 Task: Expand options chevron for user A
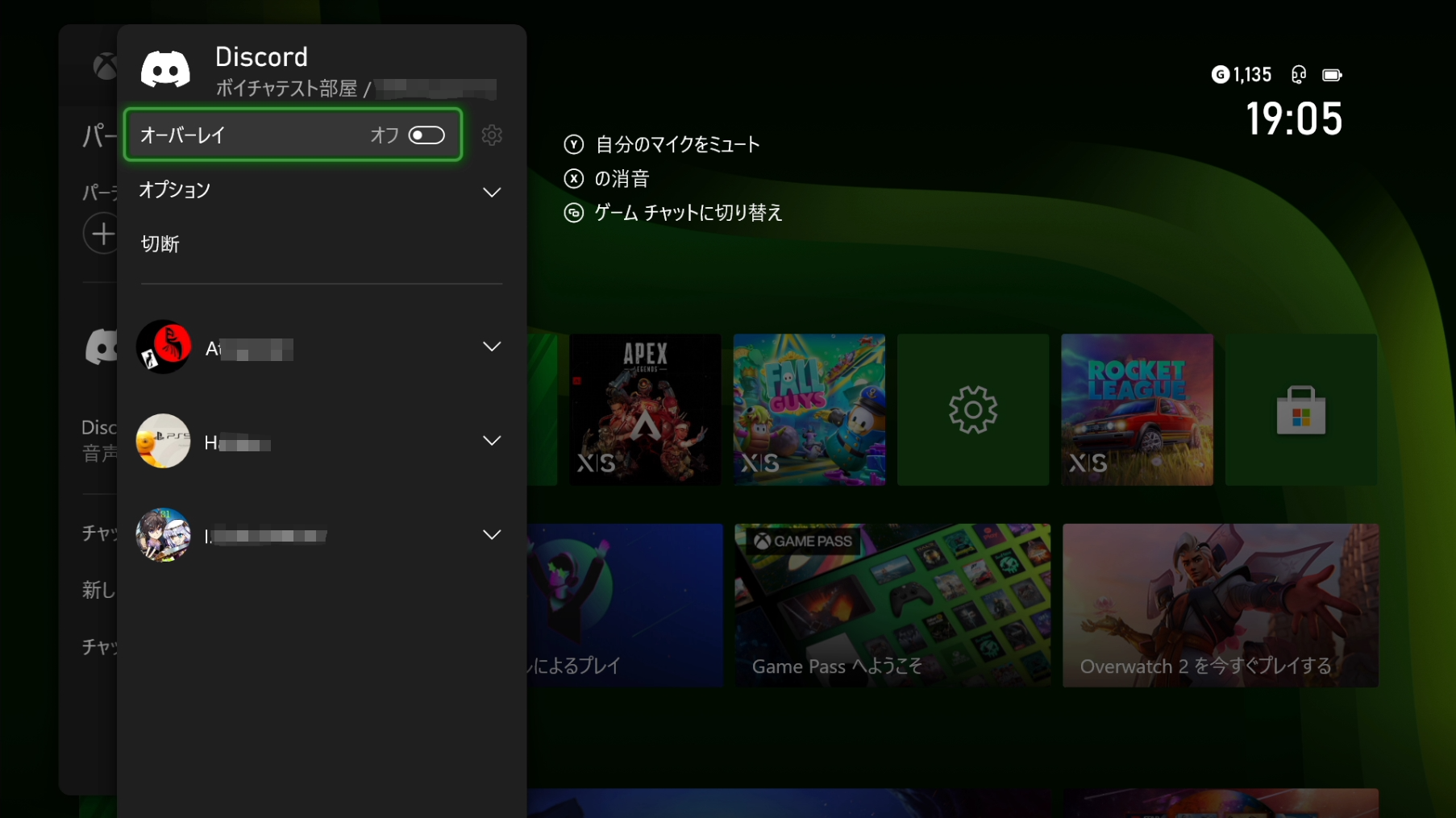pyautogui.click(x=492, y=347)
